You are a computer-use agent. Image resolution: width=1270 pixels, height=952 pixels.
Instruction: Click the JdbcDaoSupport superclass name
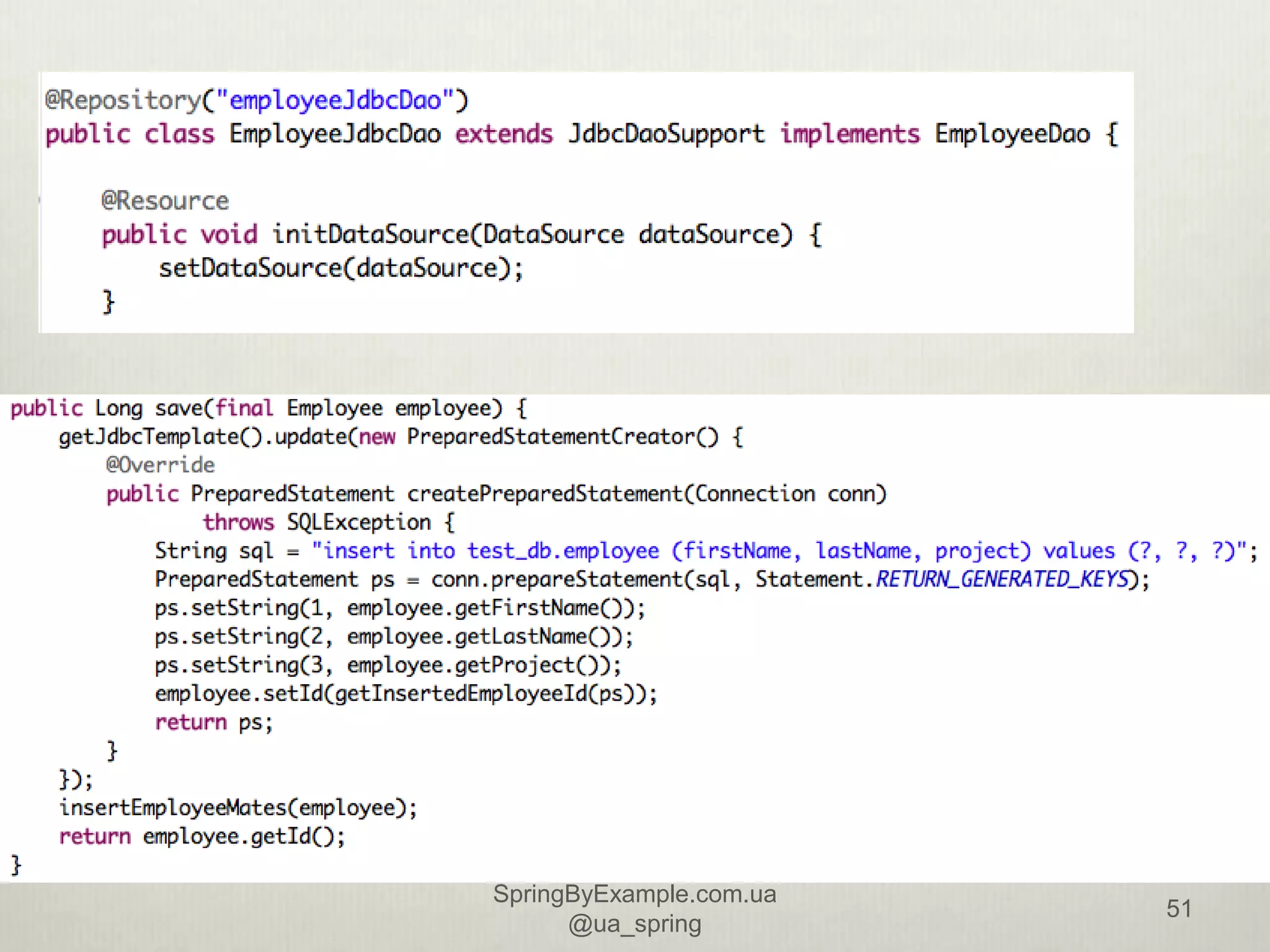click(667, 134)
